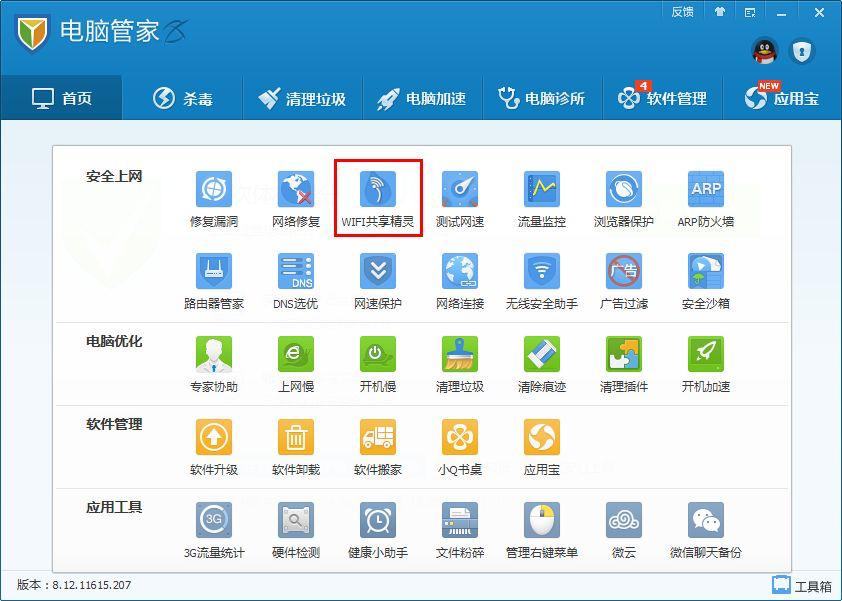This screenshot has height=601, width=842.
Task: Click the shield lock icon near avatar
Action: click(x=802, y=52)
